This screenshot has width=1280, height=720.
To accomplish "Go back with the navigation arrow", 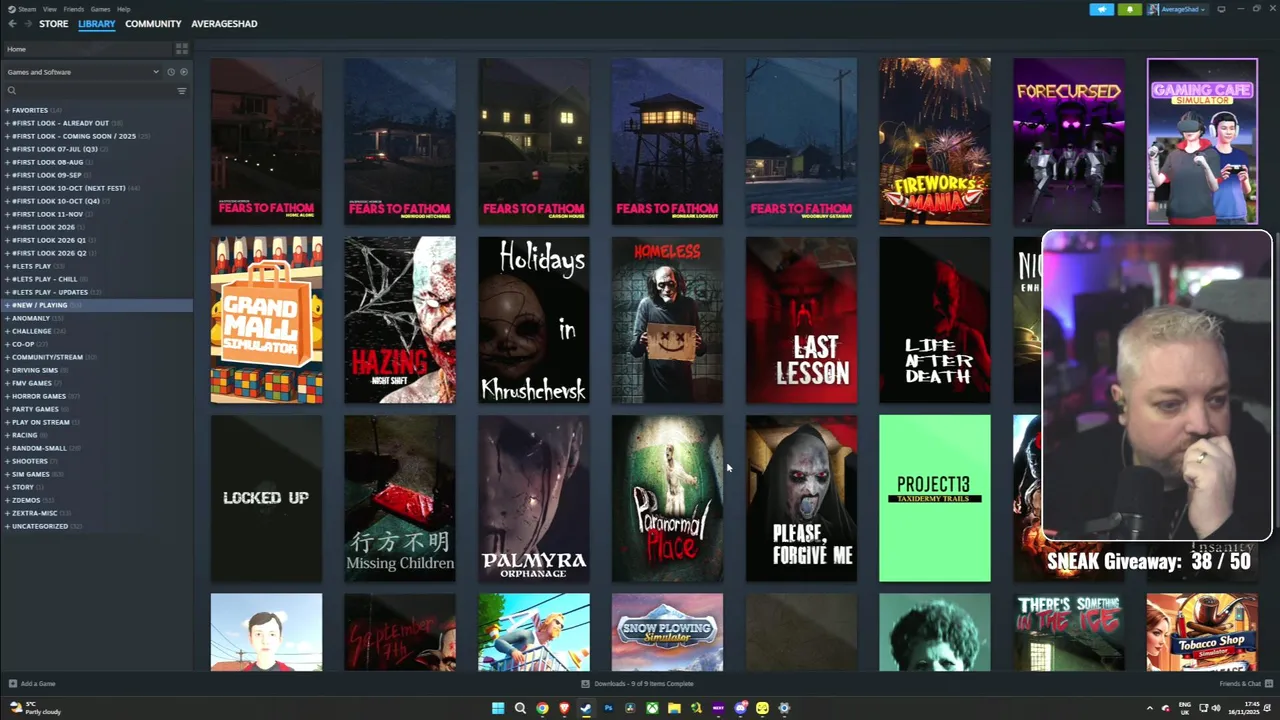I will (12, 24).
